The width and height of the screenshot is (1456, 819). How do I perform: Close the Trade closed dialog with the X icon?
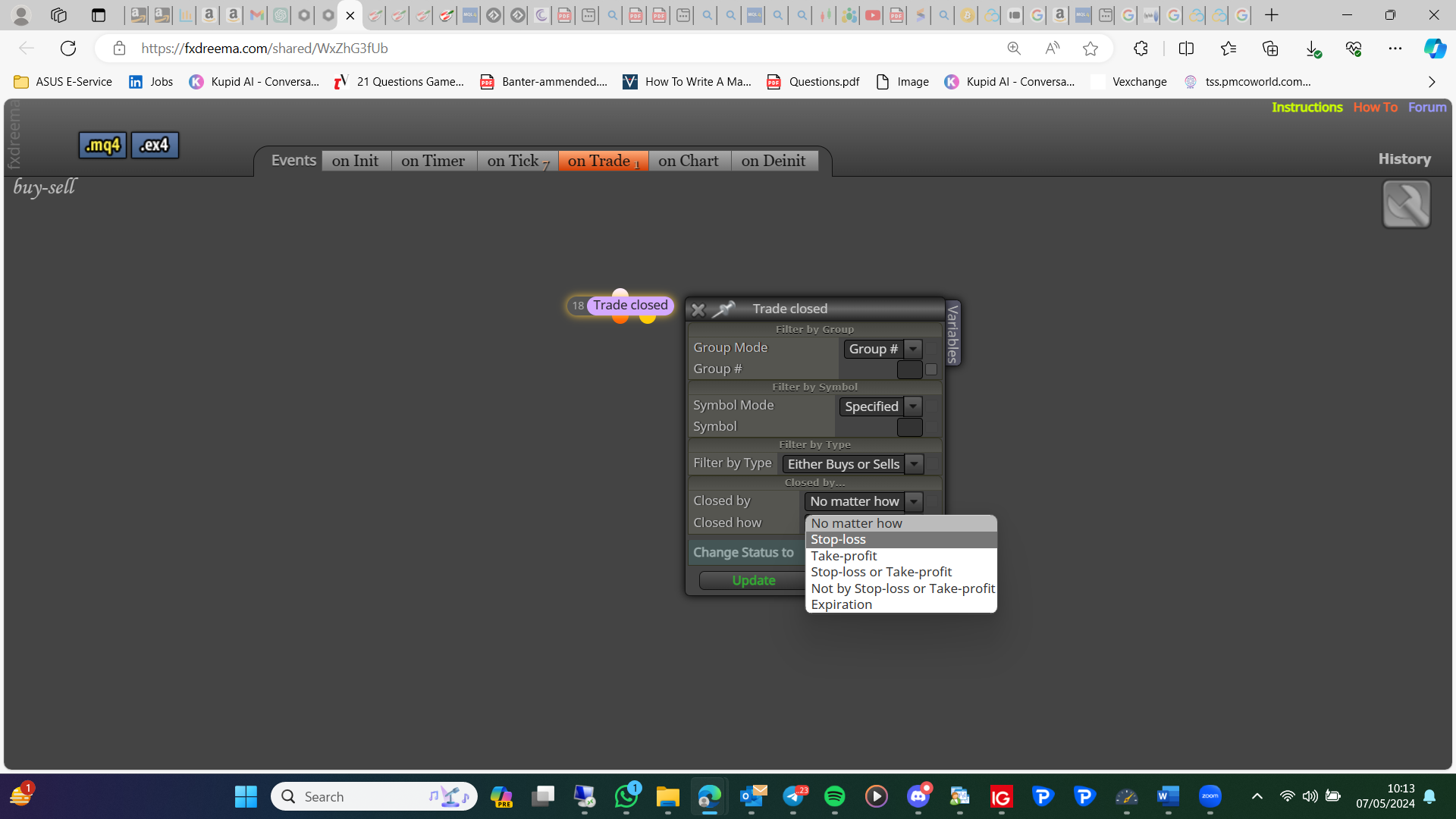click(698, 309)
